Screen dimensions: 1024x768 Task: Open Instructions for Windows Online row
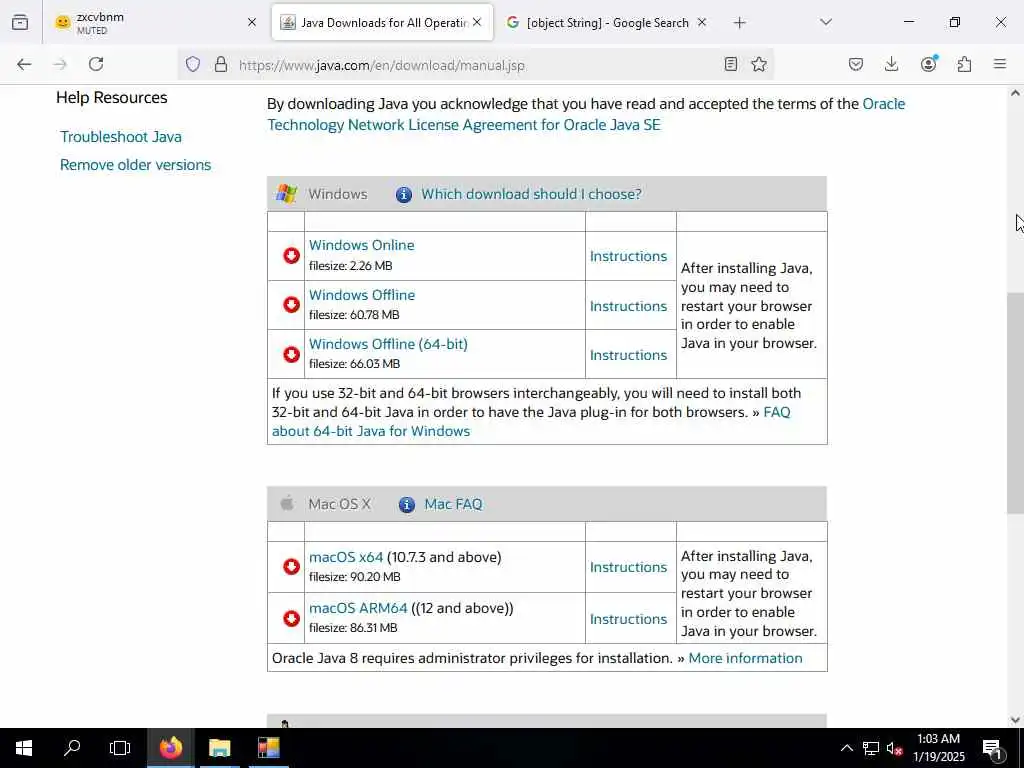(x=628, y=256)
